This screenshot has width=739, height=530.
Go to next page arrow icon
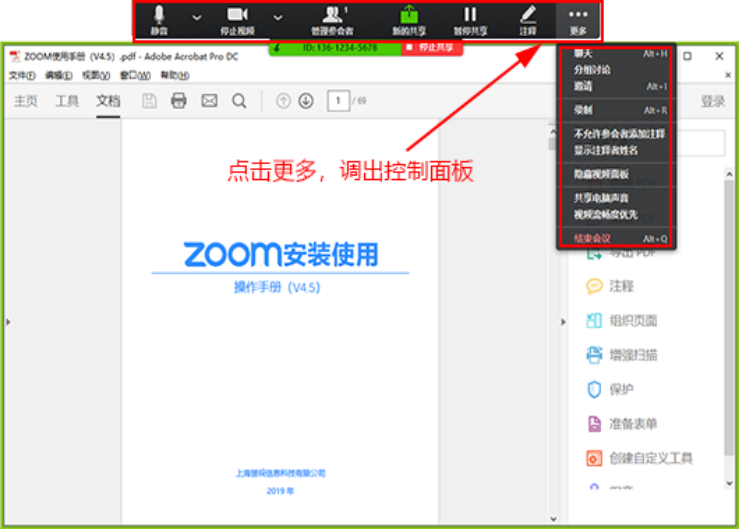(306, 101)
